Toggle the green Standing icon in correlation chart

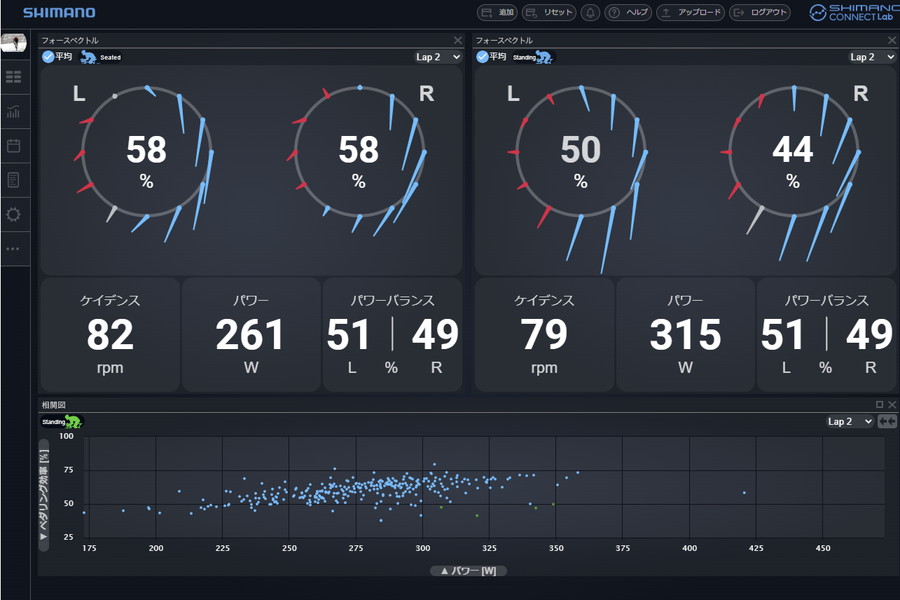(73, 421)
